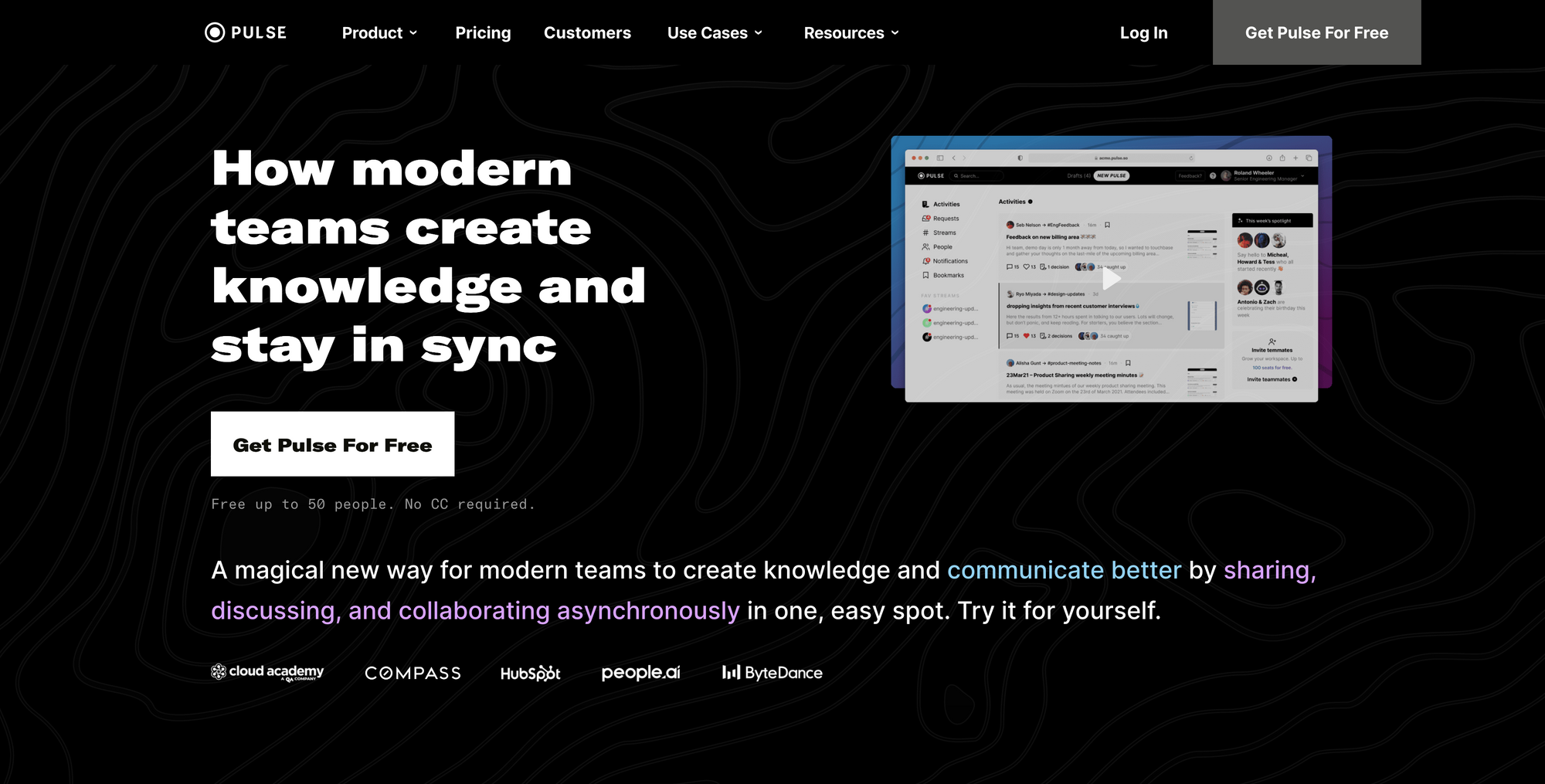Screen dimensions: 1545x784
Task: Go to the Pricing page
Action: (x=483, y=32)
